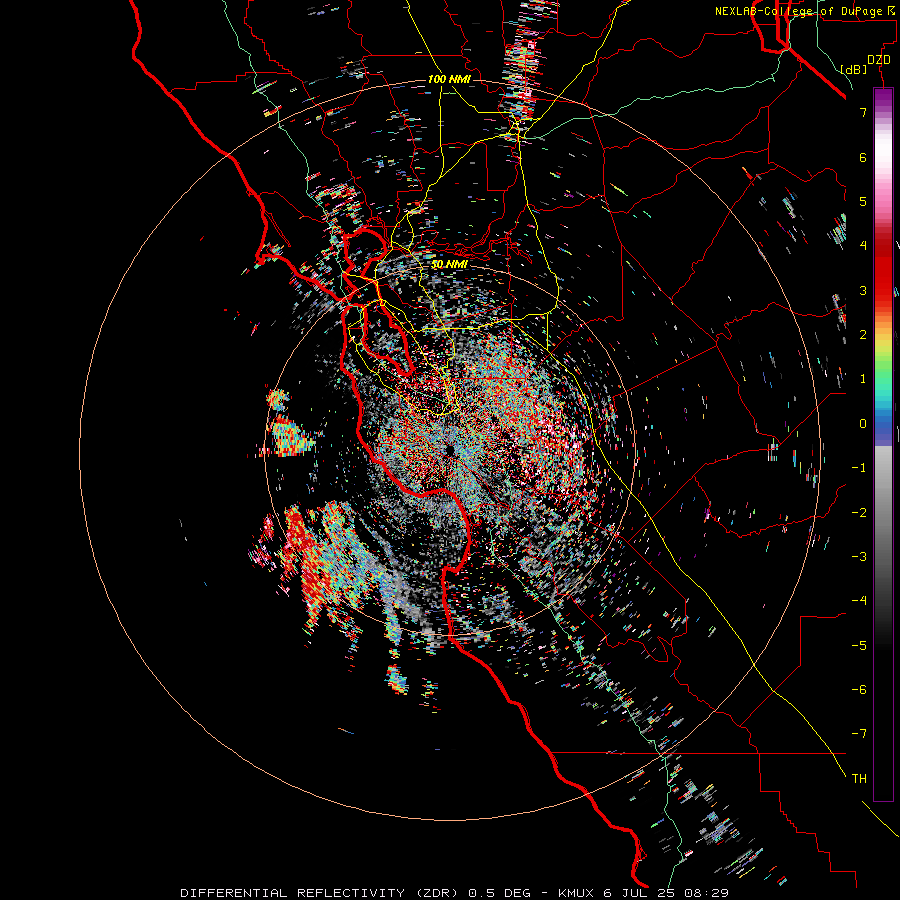
Task: Click the "DIFFERENTIAL REFLECTIVITY (ZDR)" caption text
Action: coord(319,893)
